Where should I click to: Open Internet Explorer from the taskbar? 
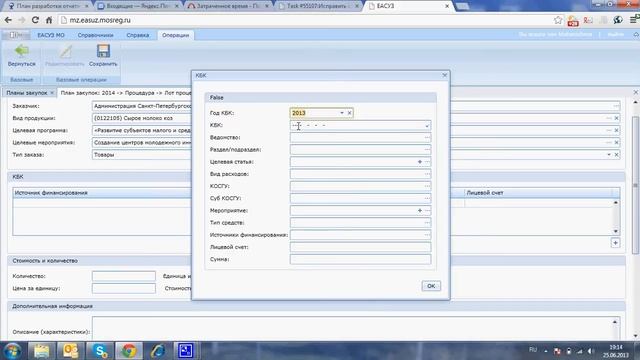158,351
